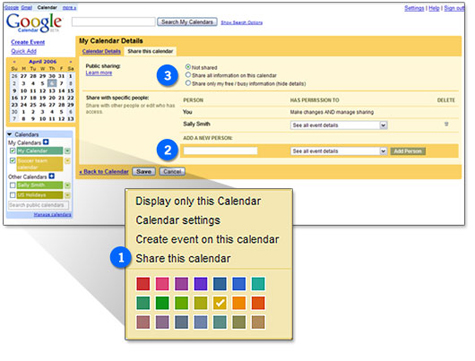Screen dimensions: 475x361
Task: Open the Gmail link in top bar
Action: [26, 7]
